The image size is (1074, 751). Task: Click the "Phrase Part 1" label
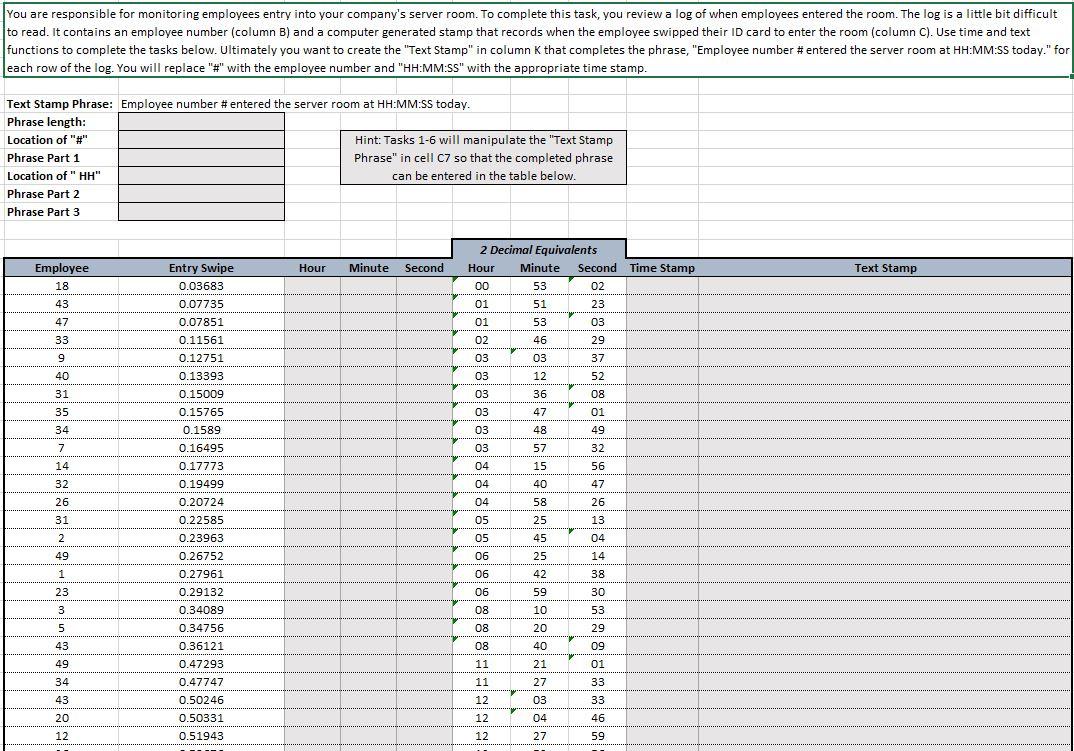43,158
